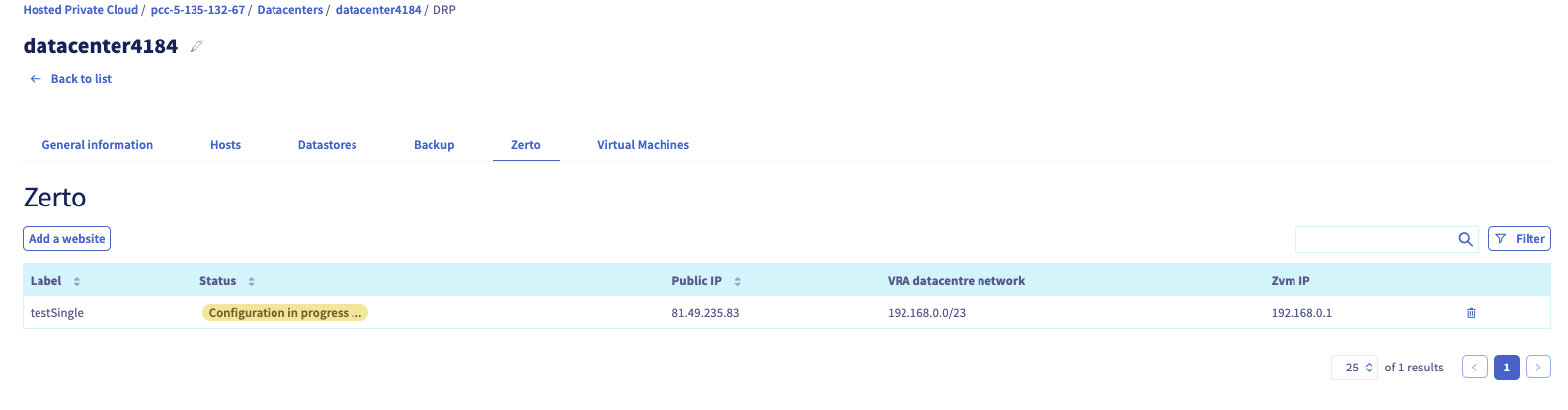Go to previous results page arrow

click(1475, 368)
